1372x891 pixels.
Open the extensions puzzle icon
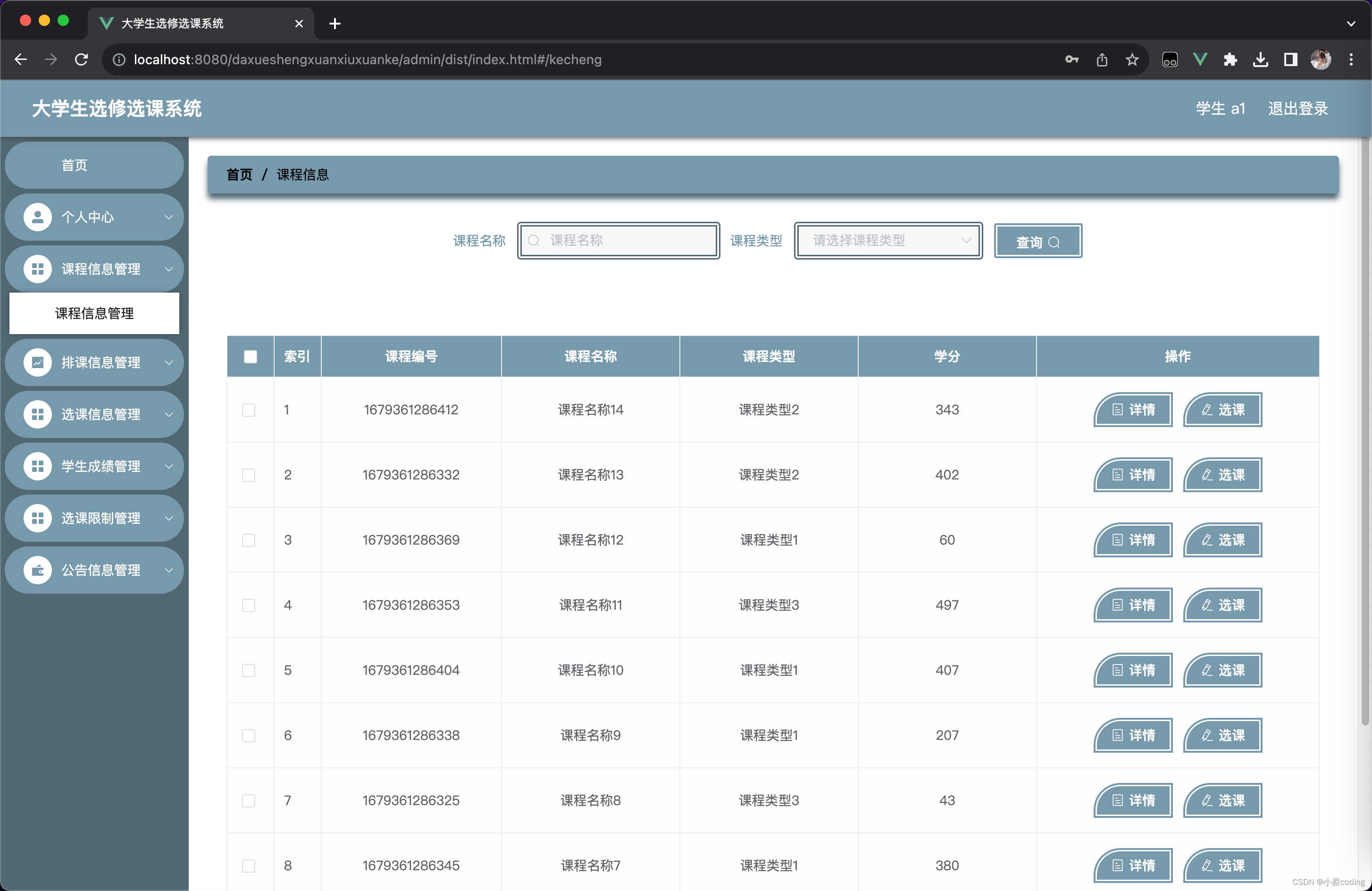[x=1230, y=59]
